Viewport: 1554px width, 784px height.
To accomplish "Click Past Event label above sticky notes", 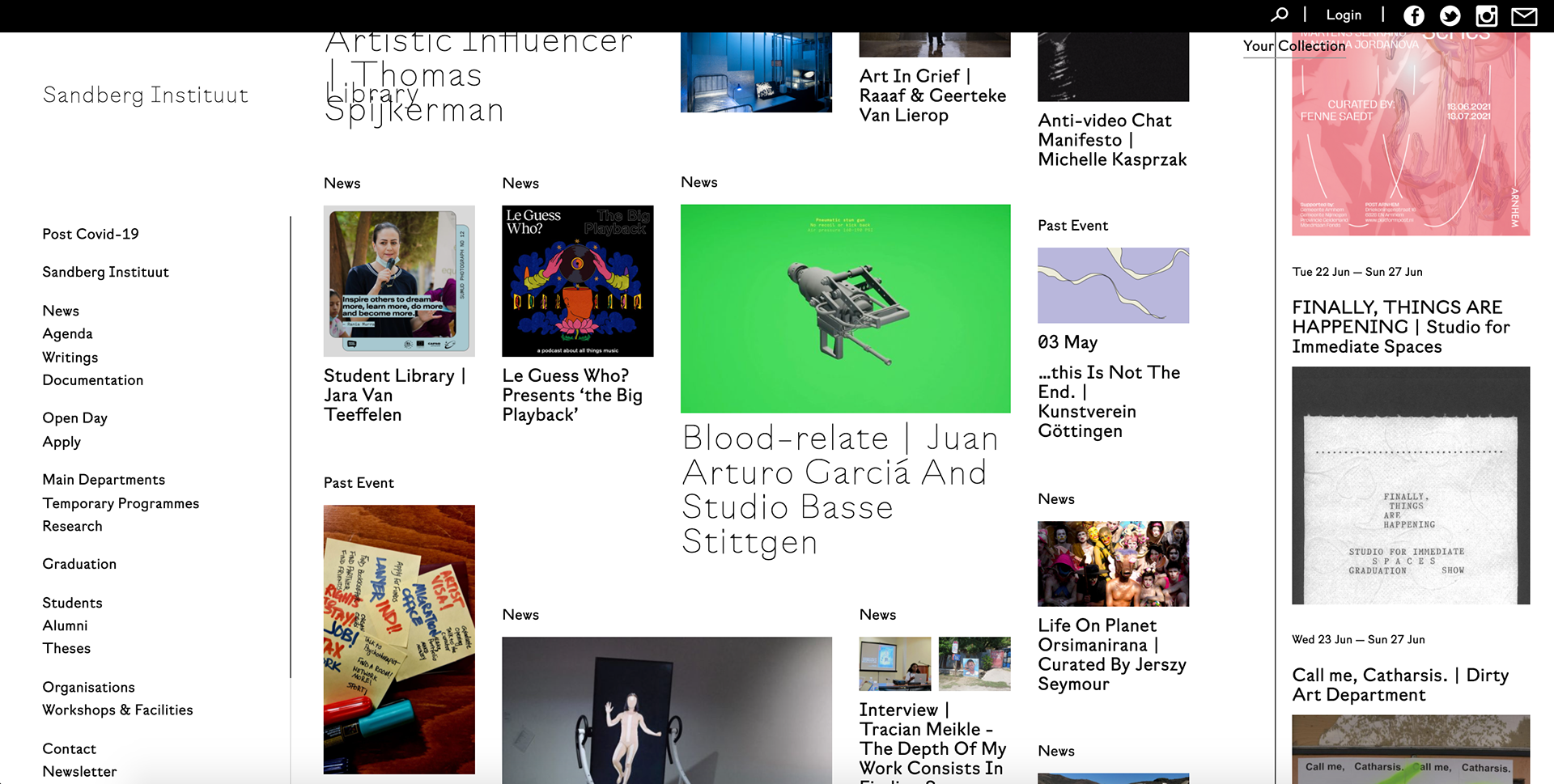I will tap(359, 483).
